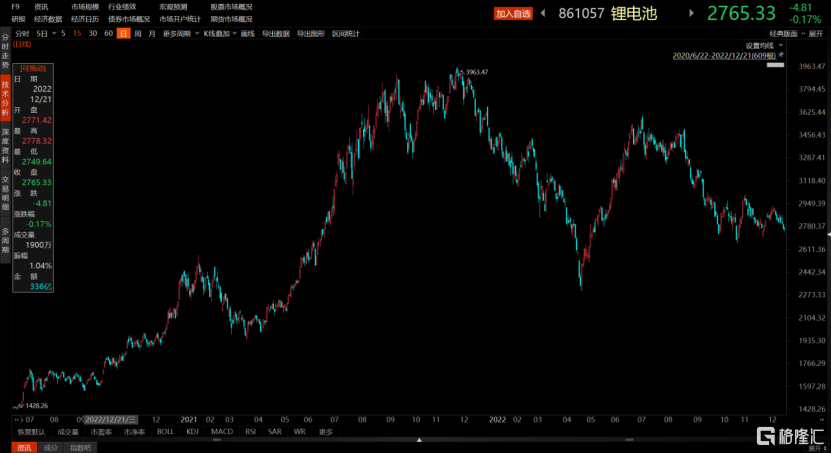Open the F9 menu item
The image size is (831, 453).
(x=15, y=7)
